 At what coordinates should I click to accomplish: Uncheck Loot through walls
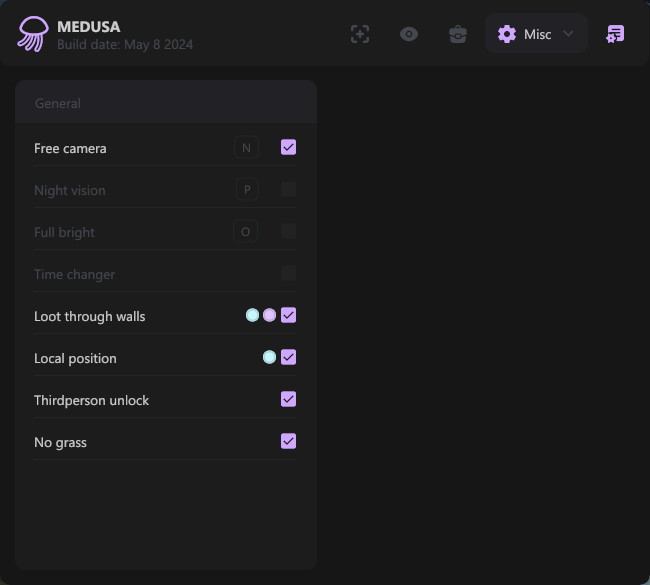pos(288,316)
